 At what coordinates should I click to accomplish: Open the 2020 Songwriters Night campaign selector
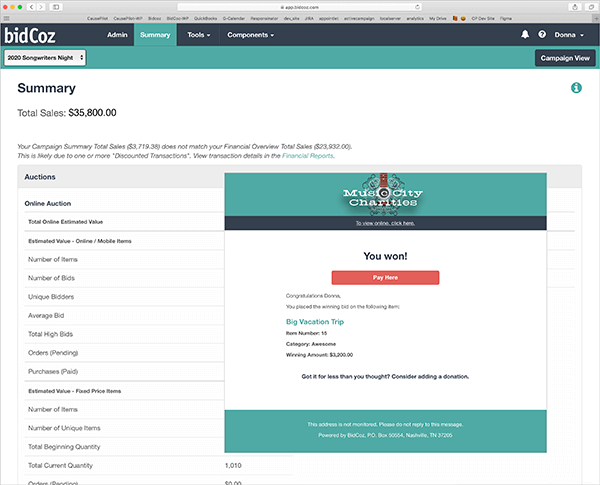45,58
